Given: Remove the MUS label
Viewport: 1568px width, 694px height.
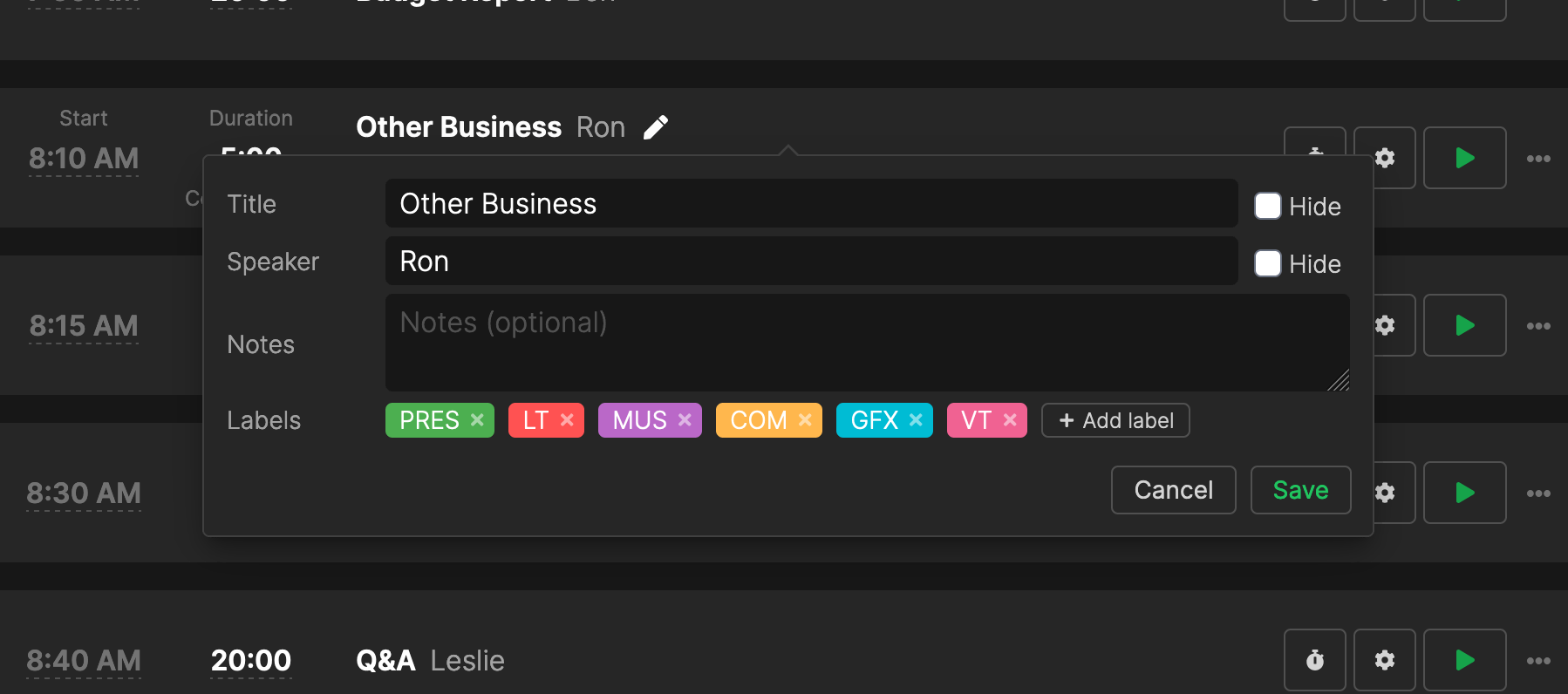Looking at the screenshot, I should [685, 420].
